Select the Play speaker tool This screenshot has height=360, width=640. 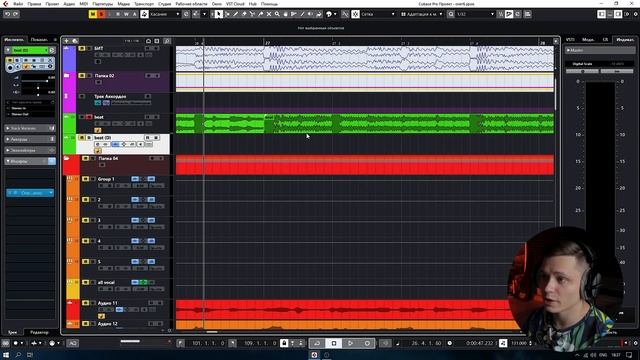pos(310,14)
